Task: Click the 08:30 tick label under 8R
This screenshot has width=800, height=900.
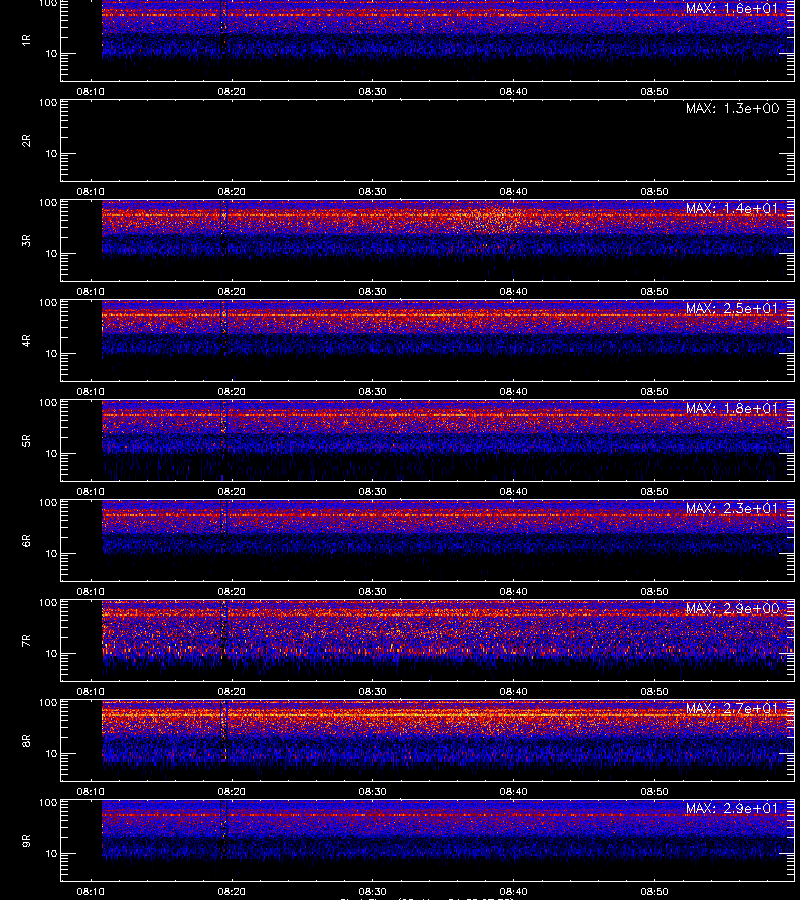Action: (372, 792)
